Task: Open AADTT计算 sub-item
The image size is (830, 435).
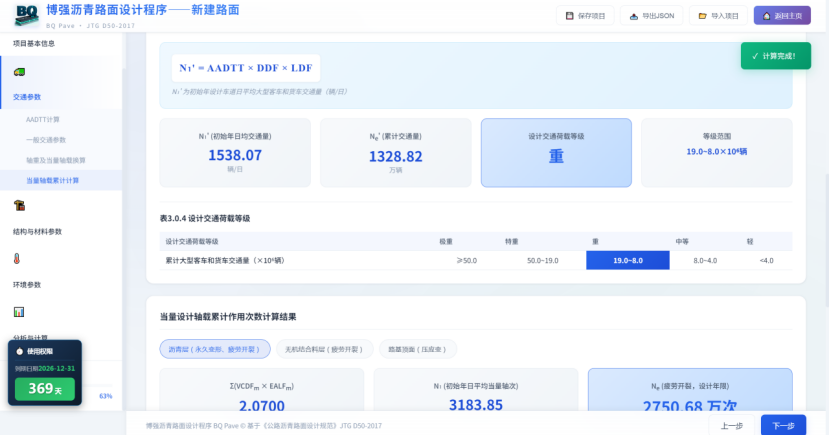Action: point(42,120)
